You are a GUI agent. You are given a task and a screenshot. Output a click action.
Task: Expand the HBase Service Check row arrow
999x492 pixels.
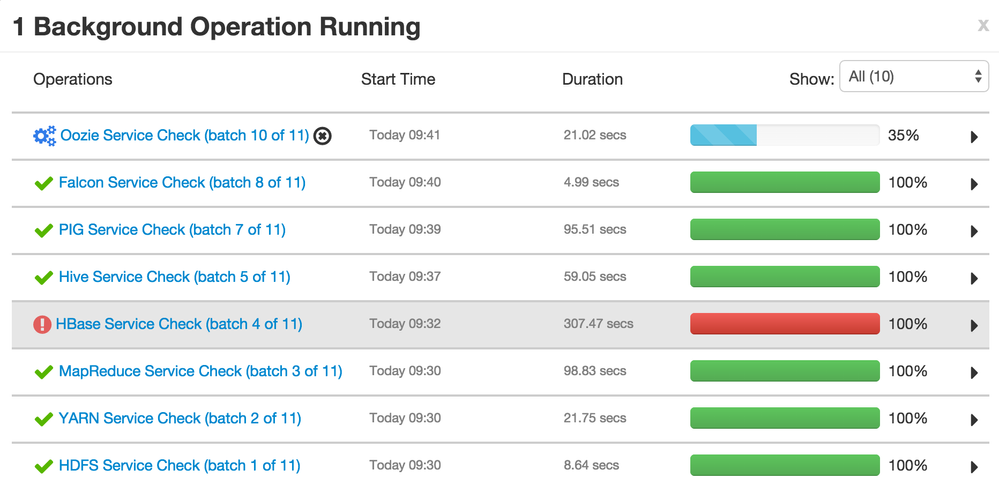coord(974,325)
